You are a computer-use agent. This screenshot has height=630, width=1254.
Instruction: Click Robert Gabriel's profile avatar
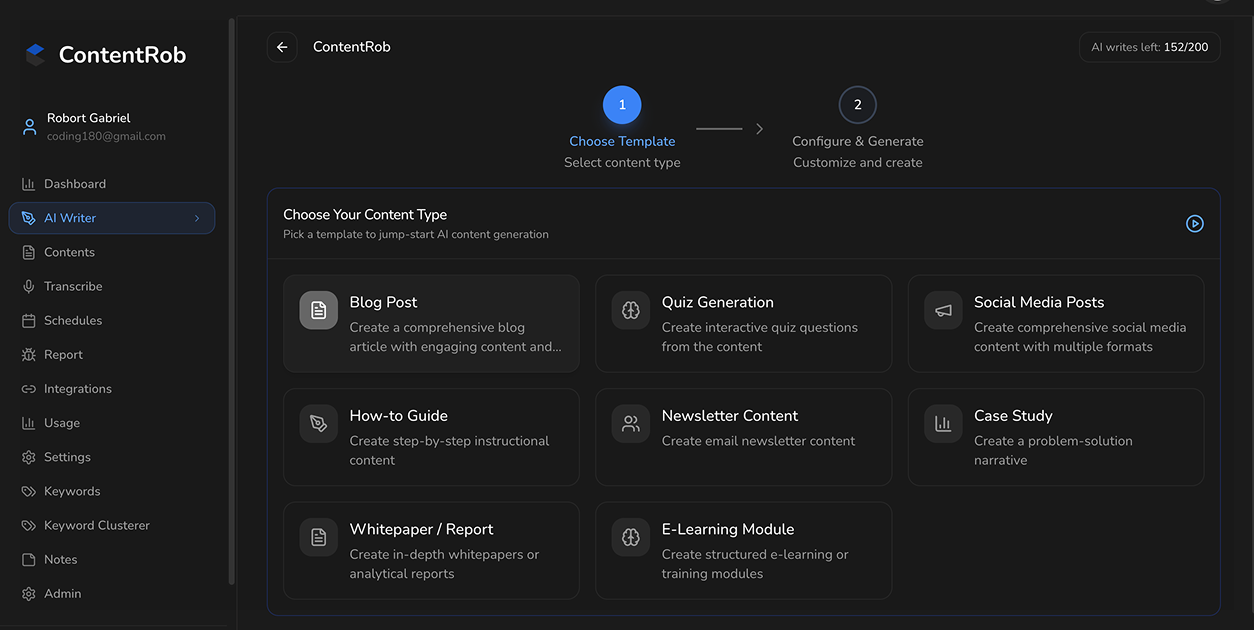pyautogui.click(x=28, y=126)
